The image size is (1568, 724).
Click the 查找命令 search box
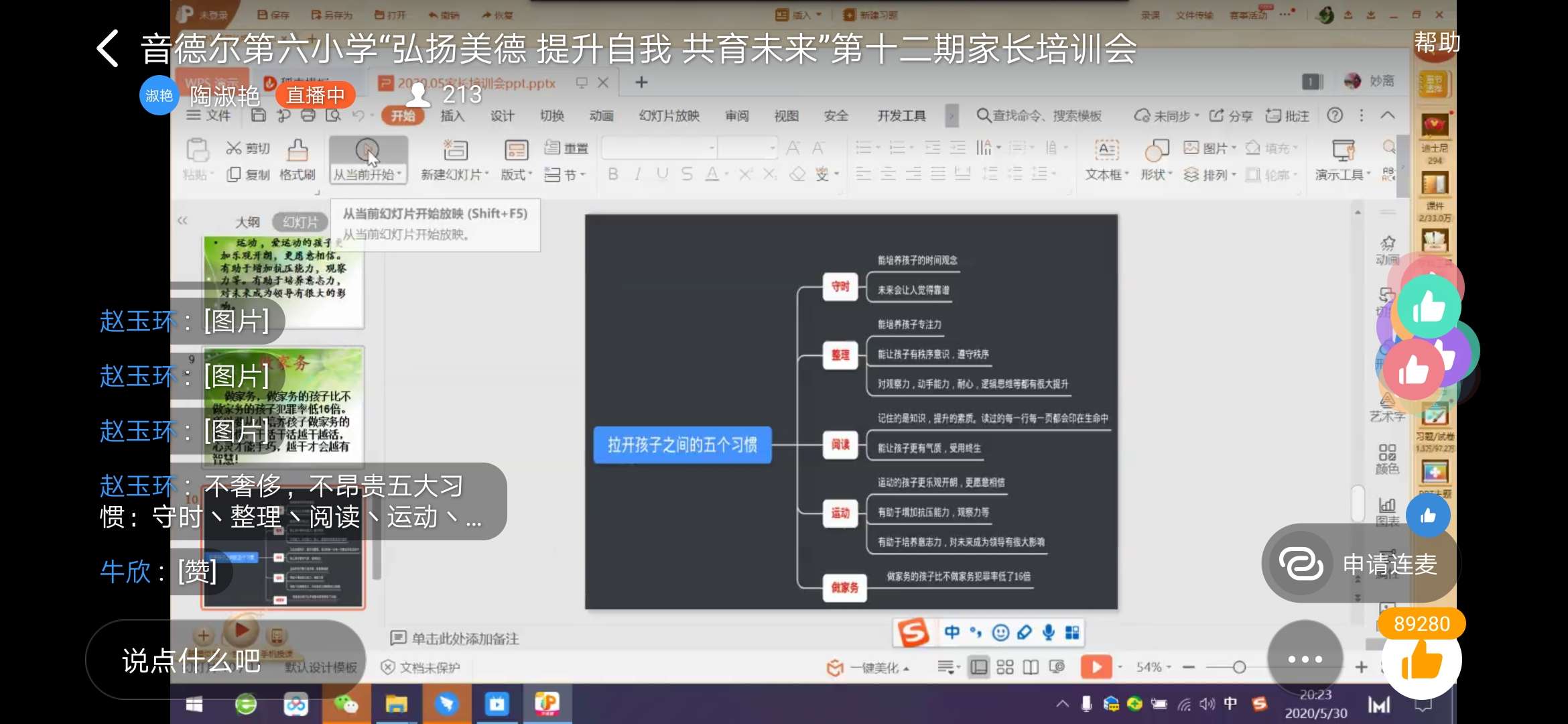1039,116
